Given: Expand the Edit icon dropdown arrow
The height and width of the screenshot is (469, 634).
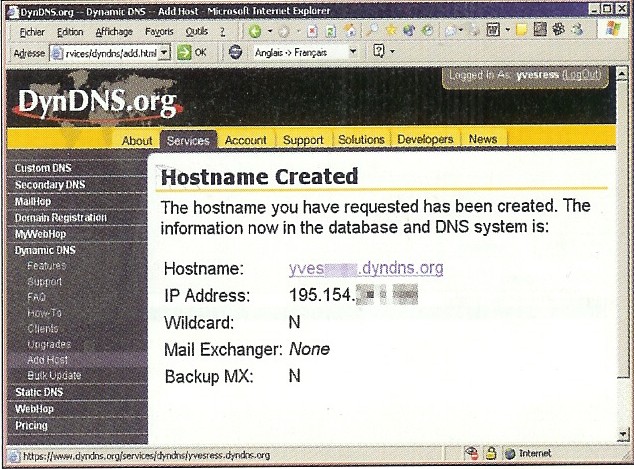Looking at the screenshot, I should [x=508, y=30].
